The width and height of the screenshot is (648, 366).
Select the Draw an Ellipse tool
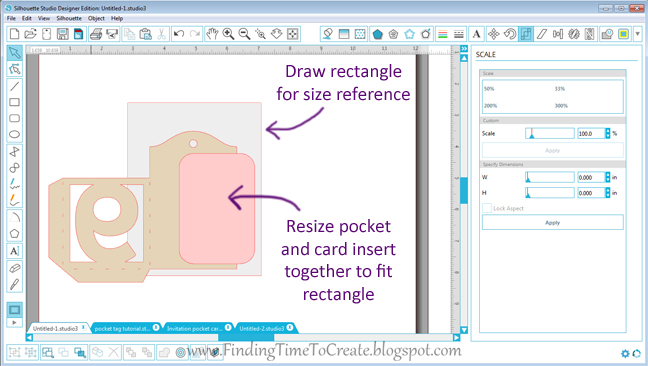[x=14, y=134]
